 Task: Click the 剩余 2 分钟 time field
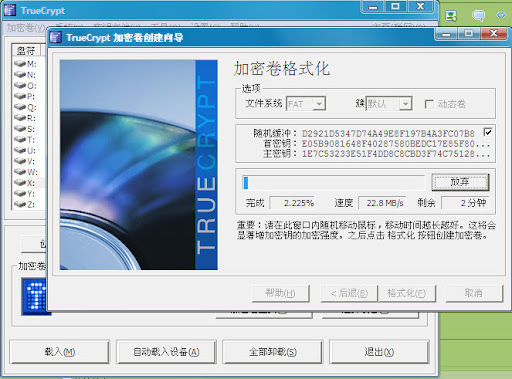[x=465, y=203]
